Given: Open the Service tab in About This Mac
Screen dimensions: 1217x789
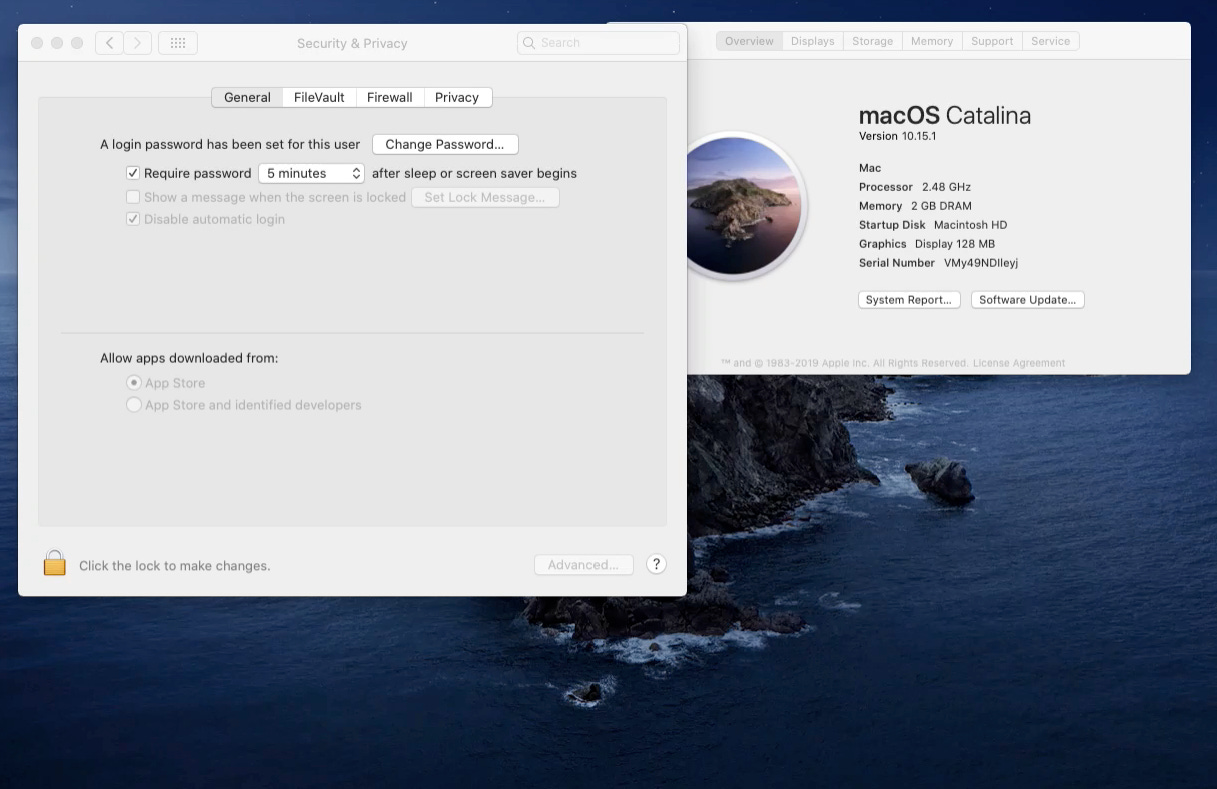Looking at the screenshot, I should [1050, 41].
